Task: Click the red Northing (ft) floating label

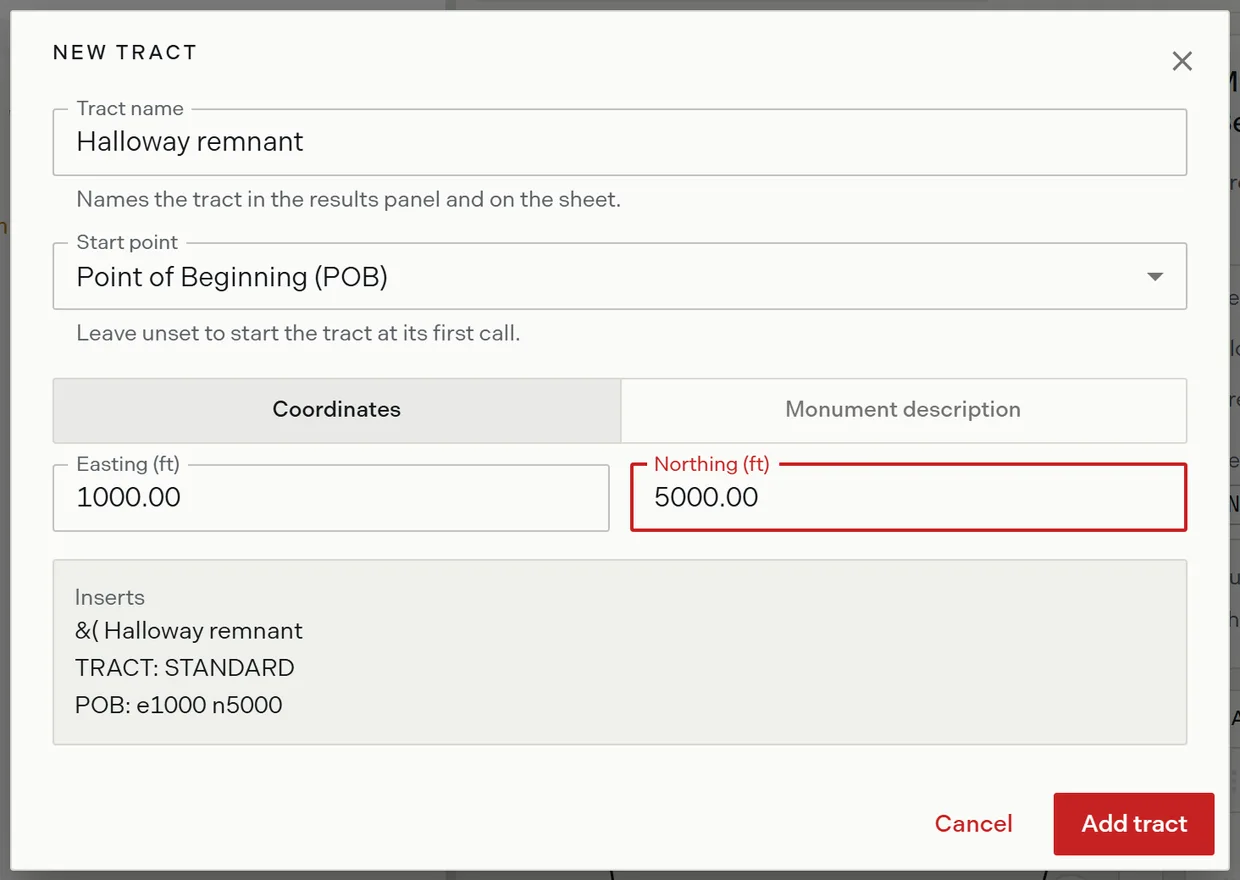Action: tap(711, 464)
